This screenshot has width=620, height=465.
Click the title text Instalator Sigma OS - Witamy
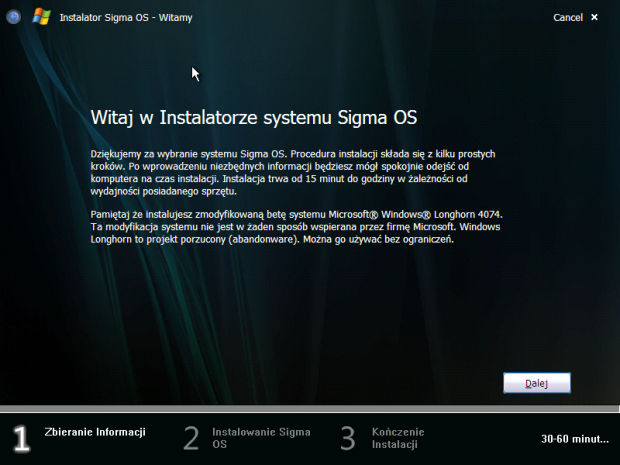pos(126,18)
